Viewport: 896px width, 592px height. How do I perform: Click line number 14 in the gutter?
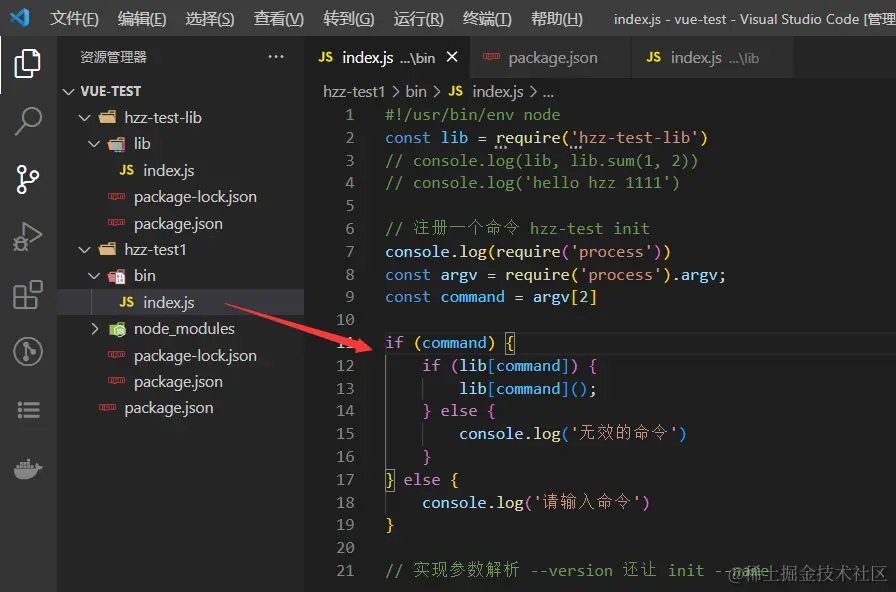345,411
